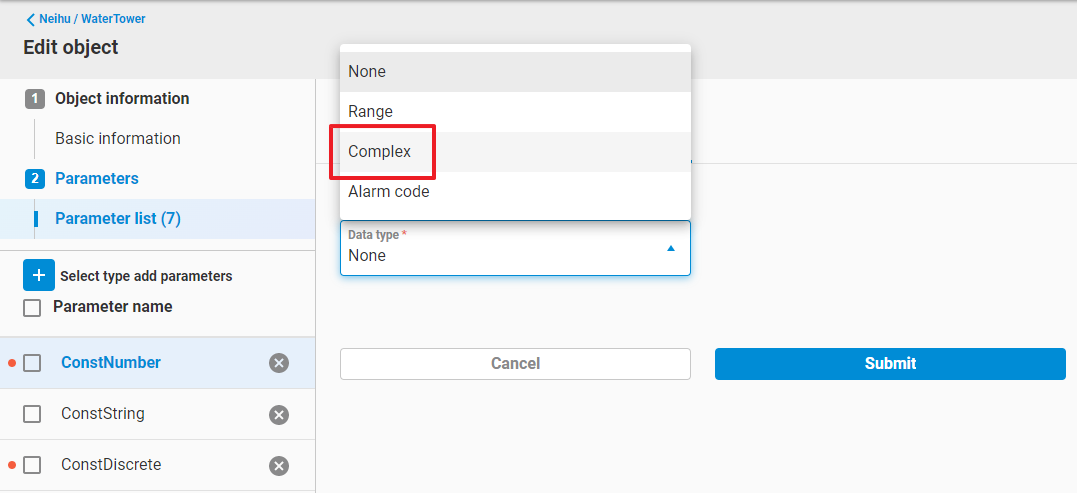Tick the ConstNumber checkbox
Image resolution: width=1077 pixels, height=493 pixels.
(32, 363)
